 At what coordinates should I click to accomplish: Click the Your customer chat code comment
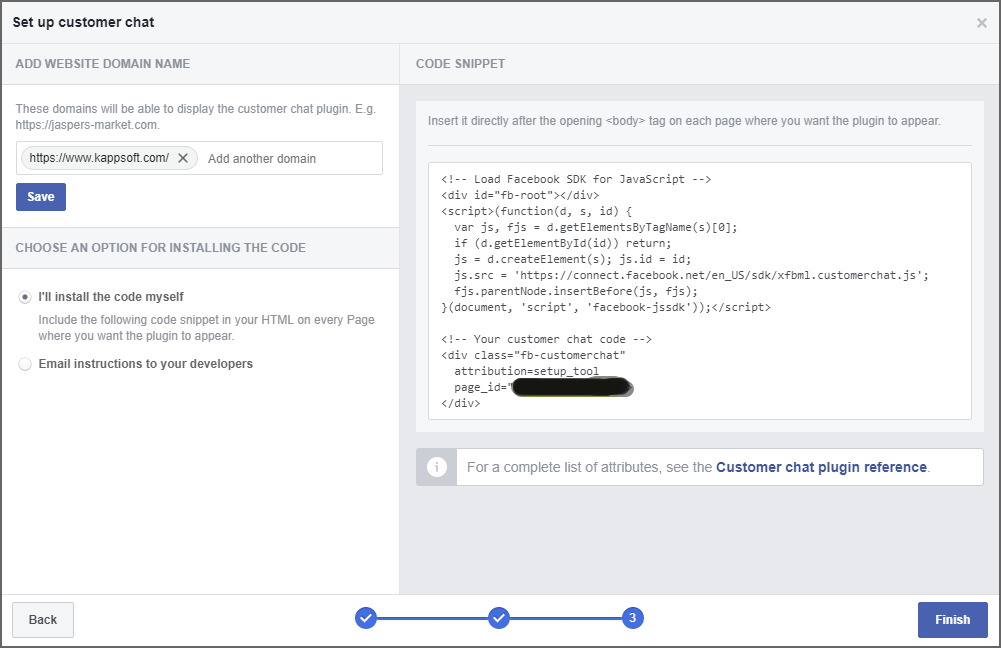(x=546, y=339)
